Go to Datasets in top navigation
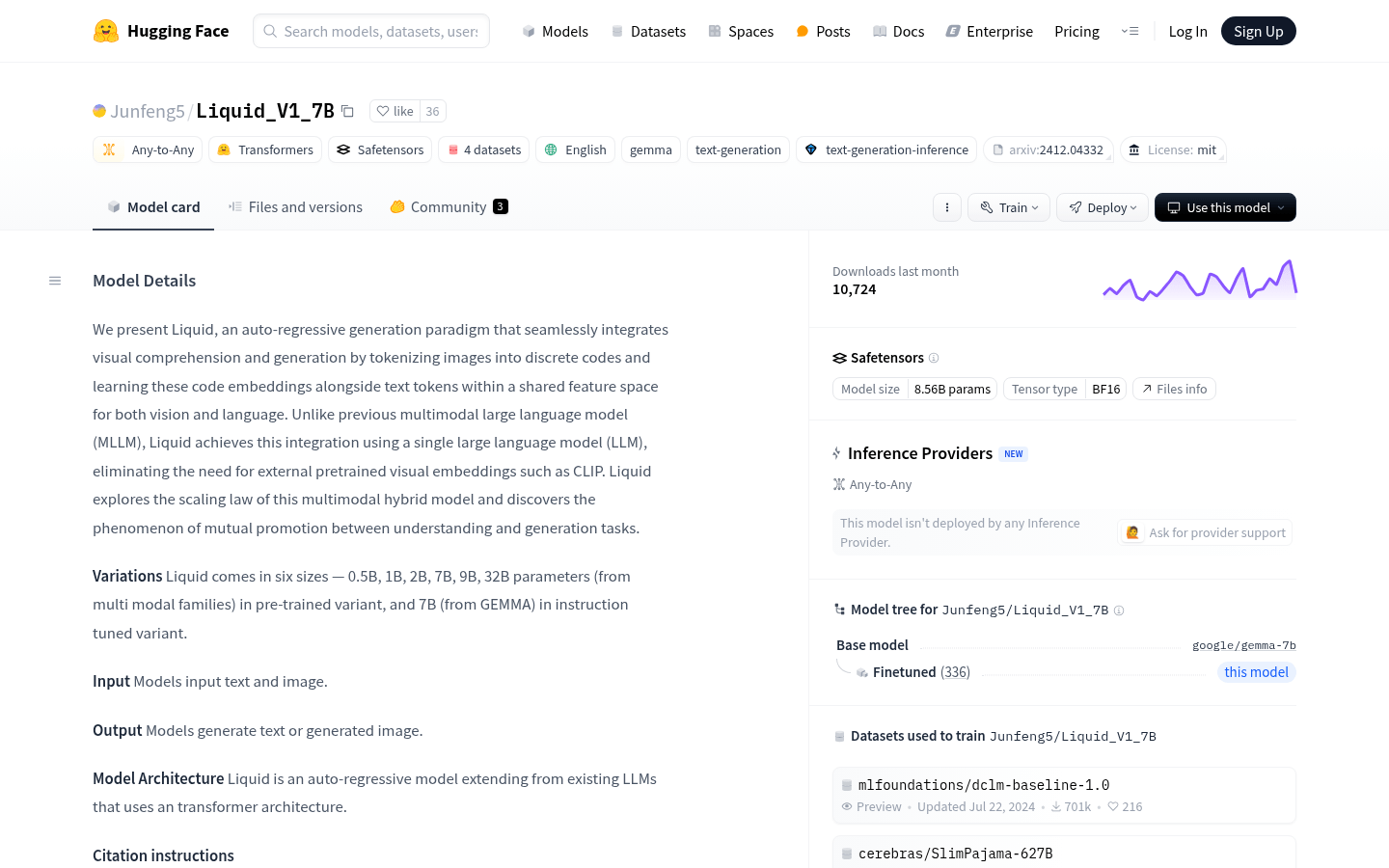 tap(648, 31)
